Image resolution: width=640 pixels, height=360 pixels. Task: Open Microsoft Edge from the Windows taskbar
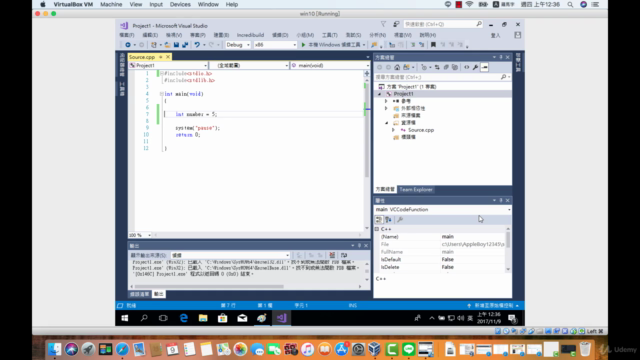pyautogui.click(x=184, y=318)
